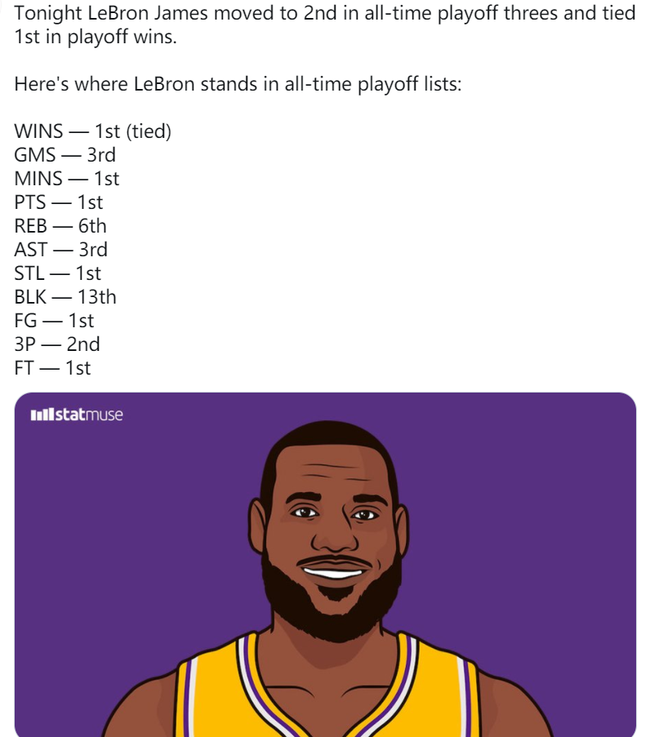Open the LeBron James illustration image
This screenshot has width=650, height=737.
[x=325, y=565]
